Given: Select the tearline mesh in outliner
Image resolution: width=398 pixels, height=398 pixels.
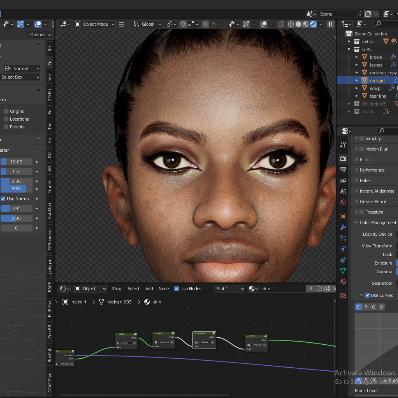Looking at the screenshot, I should click(378, 96).
